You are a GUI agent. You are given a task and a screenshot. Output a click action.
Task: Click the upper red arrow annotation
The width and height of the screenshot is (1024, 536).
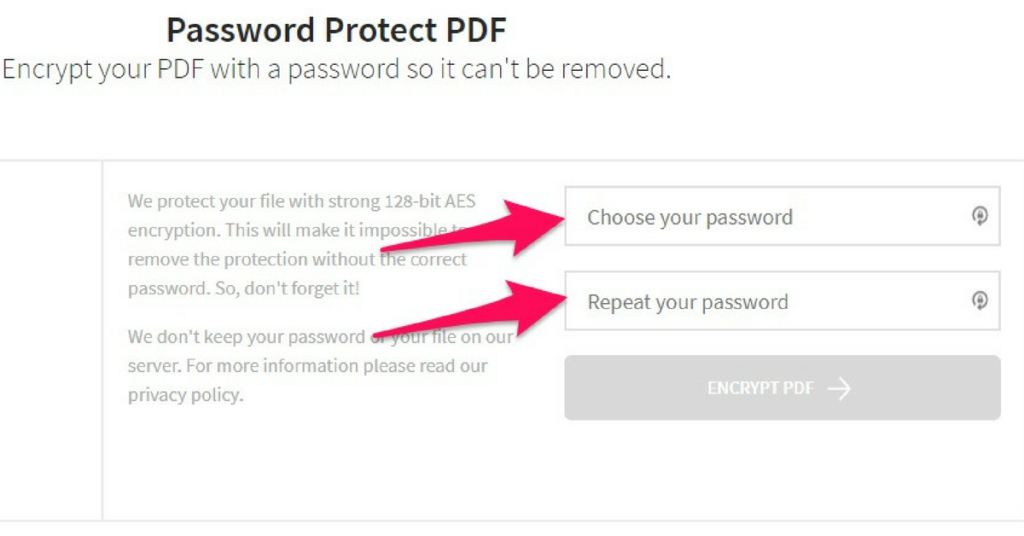pyautogui.click(x=473, y=228)
